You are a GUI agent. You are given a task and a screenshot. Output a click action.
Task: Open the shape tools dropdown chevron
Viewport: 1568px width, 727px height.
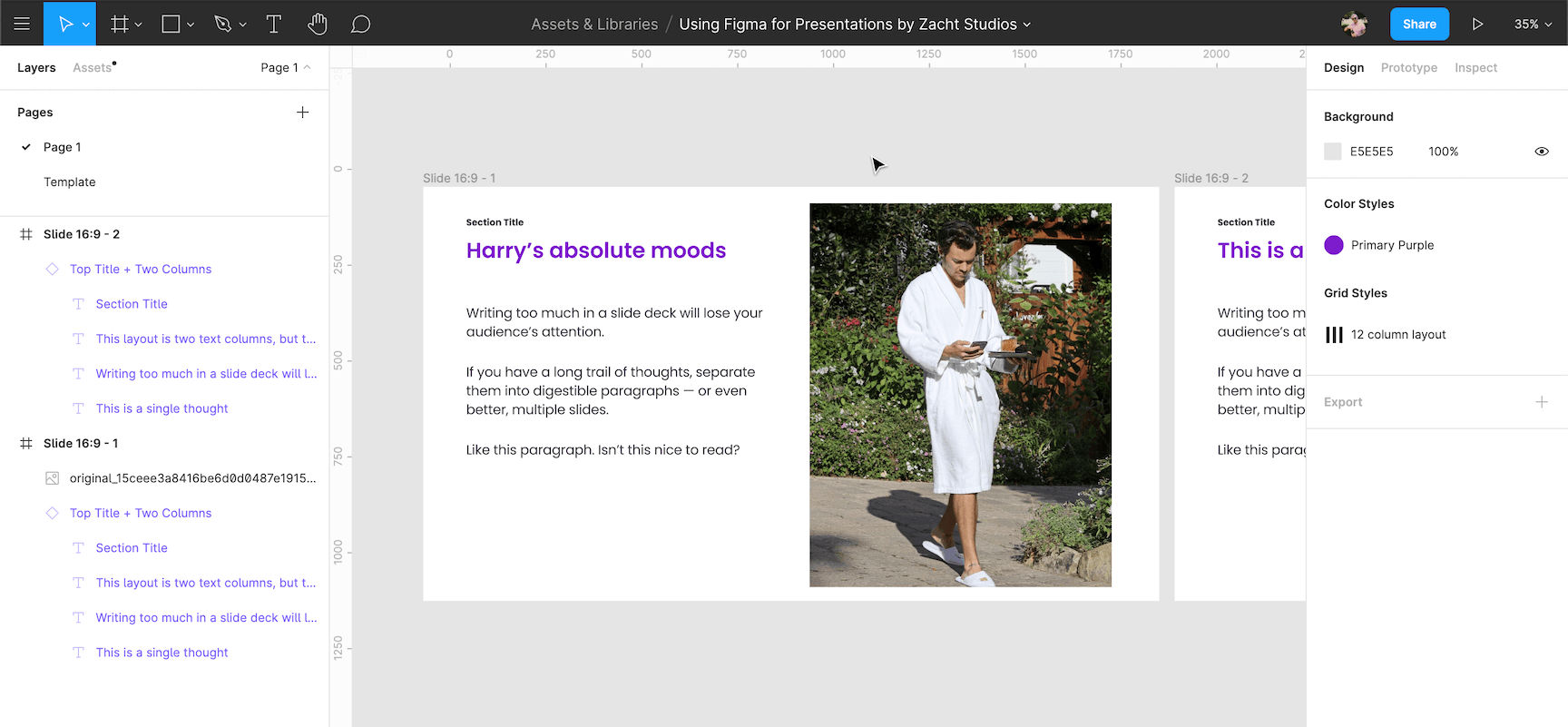pos(191,25)
